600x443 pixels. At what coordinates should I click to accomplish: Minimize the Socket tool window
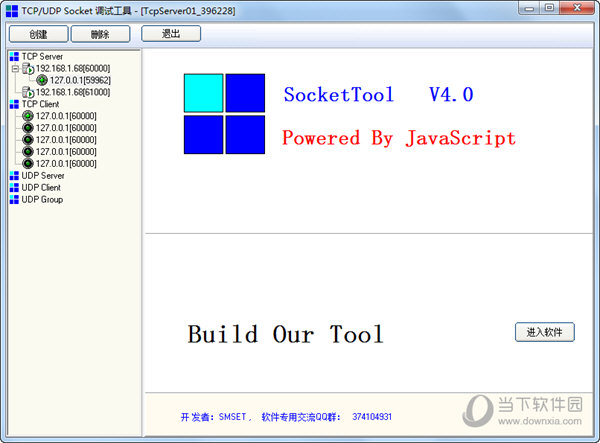tap(530, 8)
